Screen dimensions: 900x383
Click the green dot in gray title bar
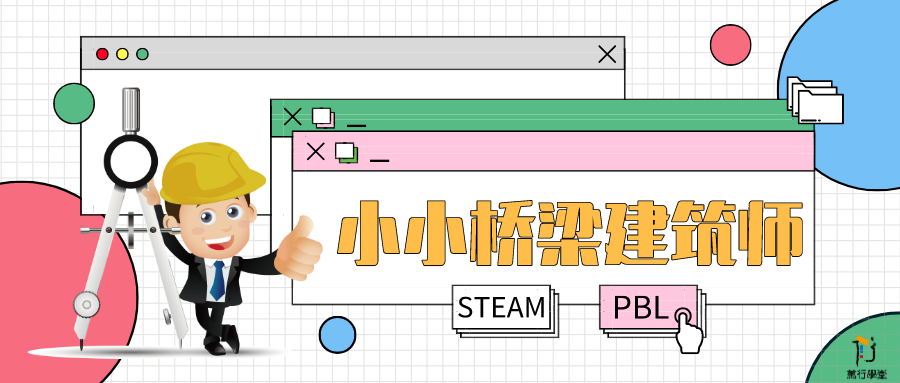point(142,54)
